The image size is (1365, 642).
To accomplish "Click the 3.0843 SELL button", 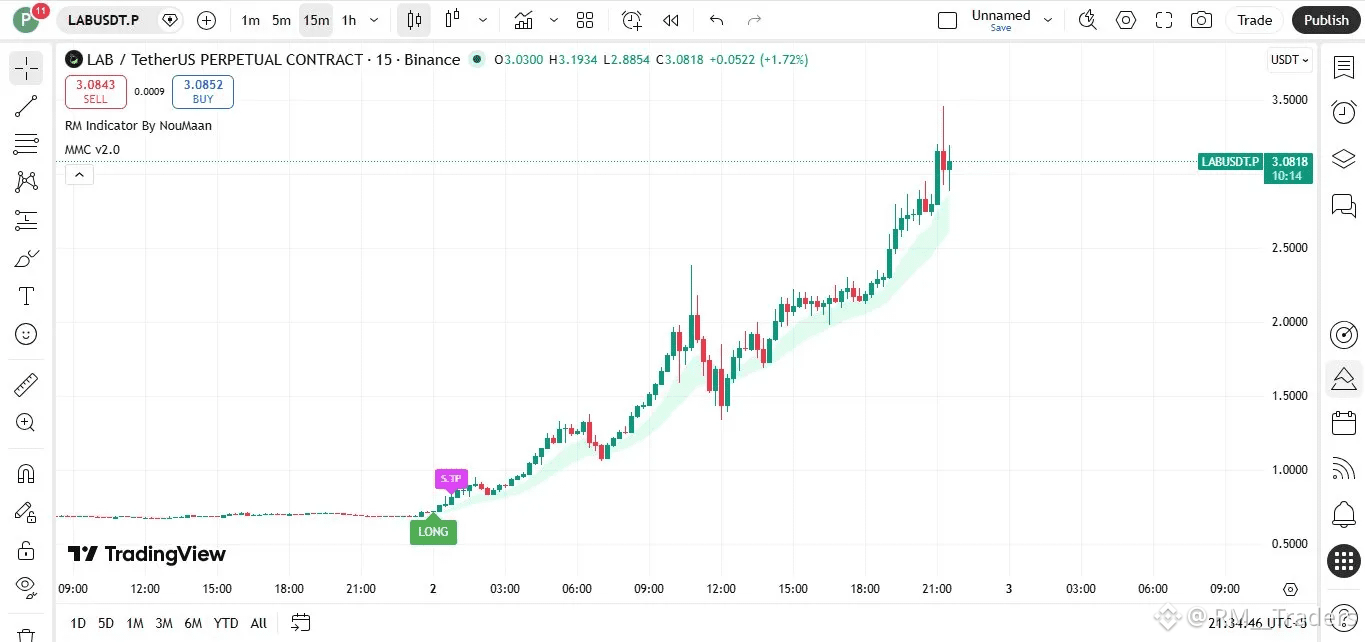I will pos(96,92).
